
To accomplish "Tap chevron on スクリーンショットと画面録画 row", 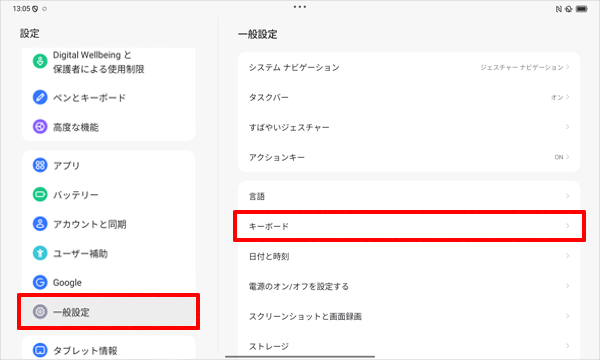I will click(567, 316).
